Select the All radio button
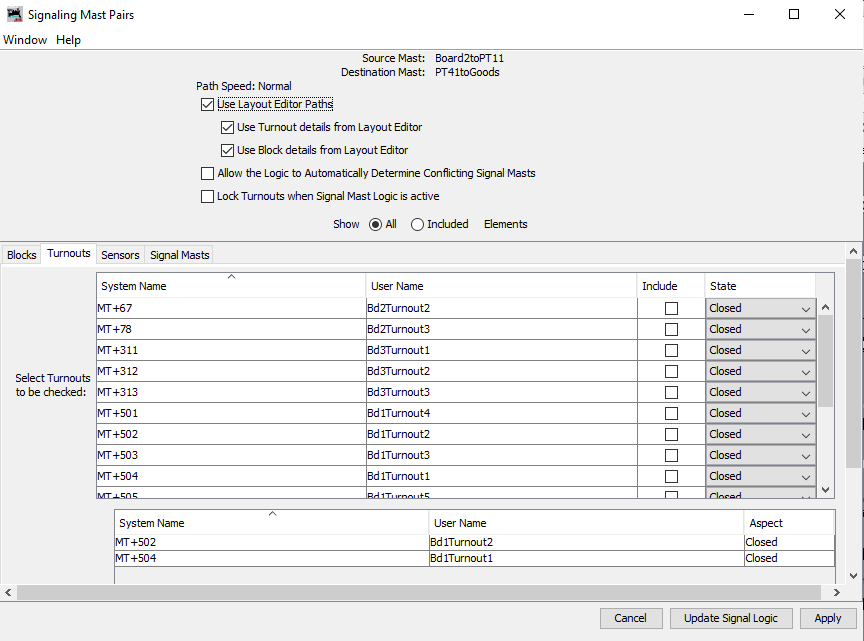 tap(376, 224)
